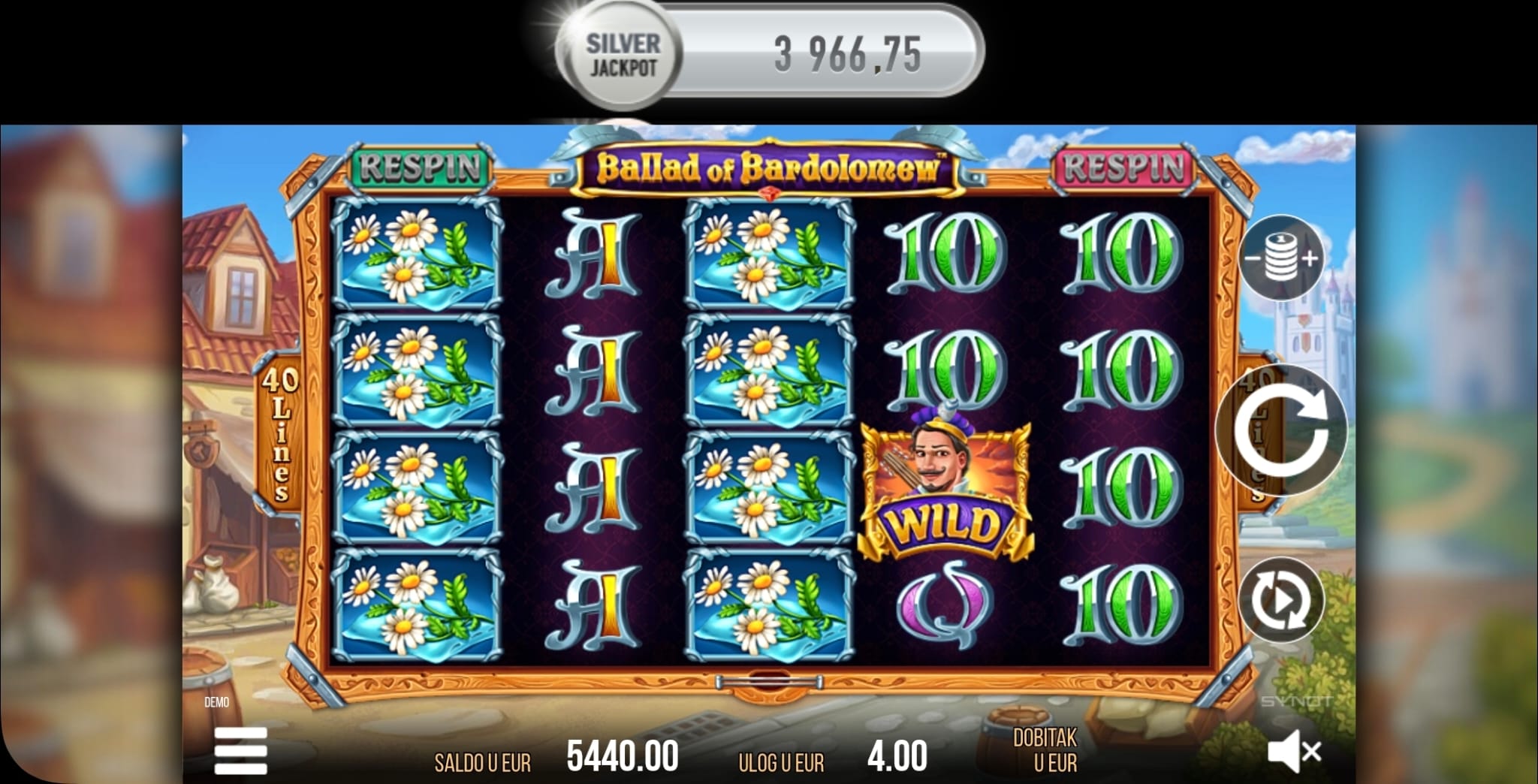The image size is (1538, 784).
Task: Click the silver jackpot amount 3 966,75
Action: (x=848, y=55)
